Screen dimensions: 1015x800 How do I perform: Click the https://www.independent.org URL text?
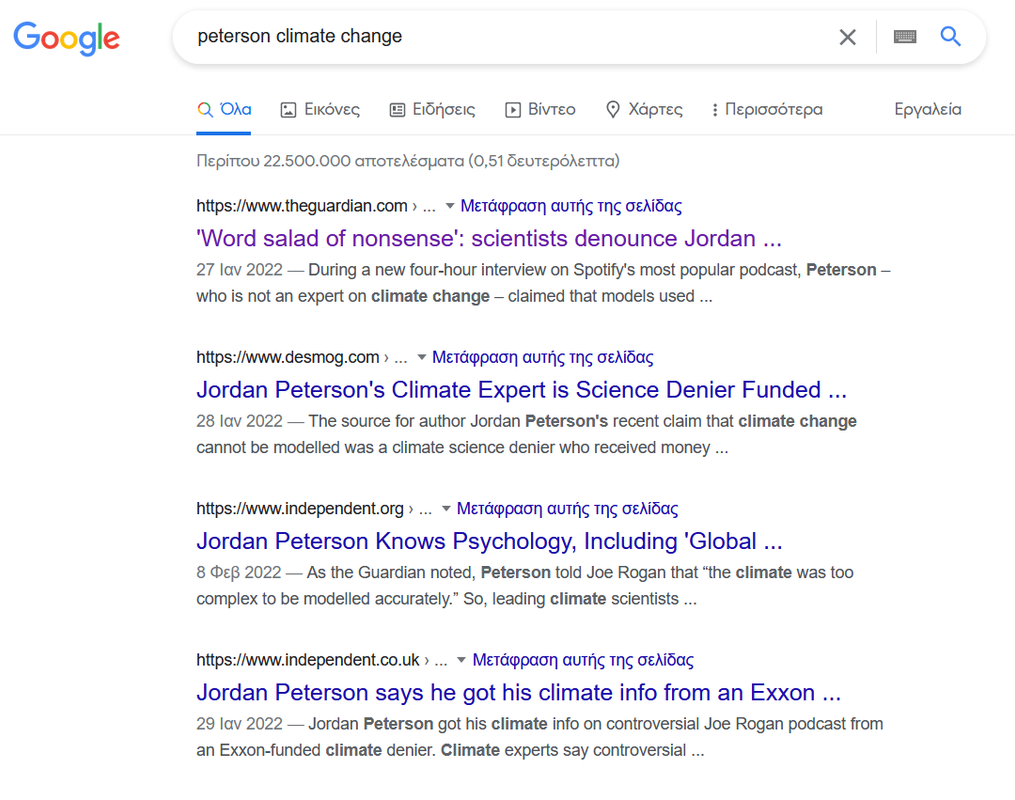[300, 509]
